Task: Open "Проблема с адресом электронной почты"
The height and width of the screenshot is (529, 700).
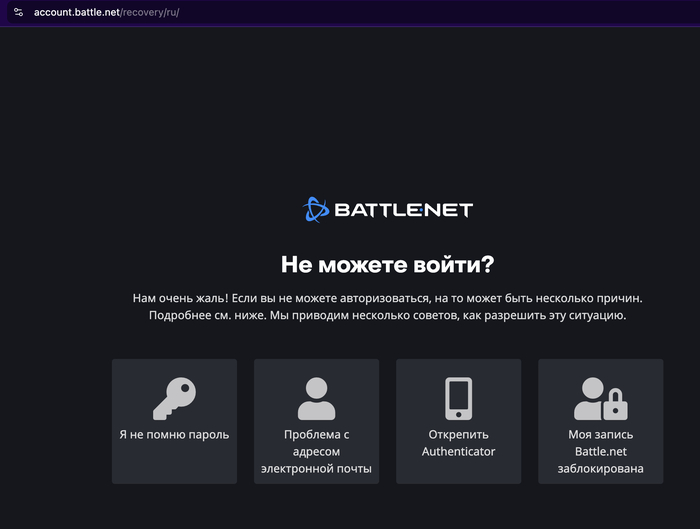Action: pyautogui.click(x=317, y=421)
